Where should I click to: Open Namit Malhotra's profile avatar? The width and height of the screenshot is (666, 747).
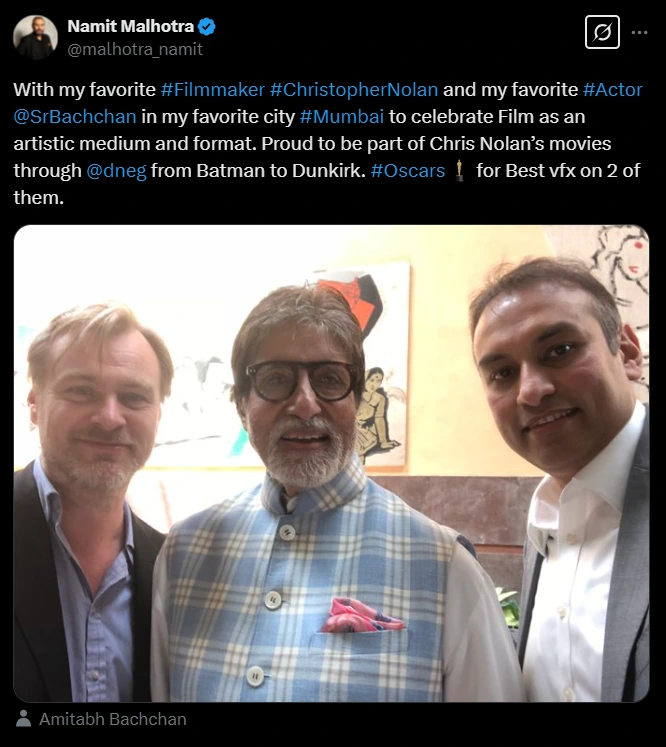coord(35,37)
